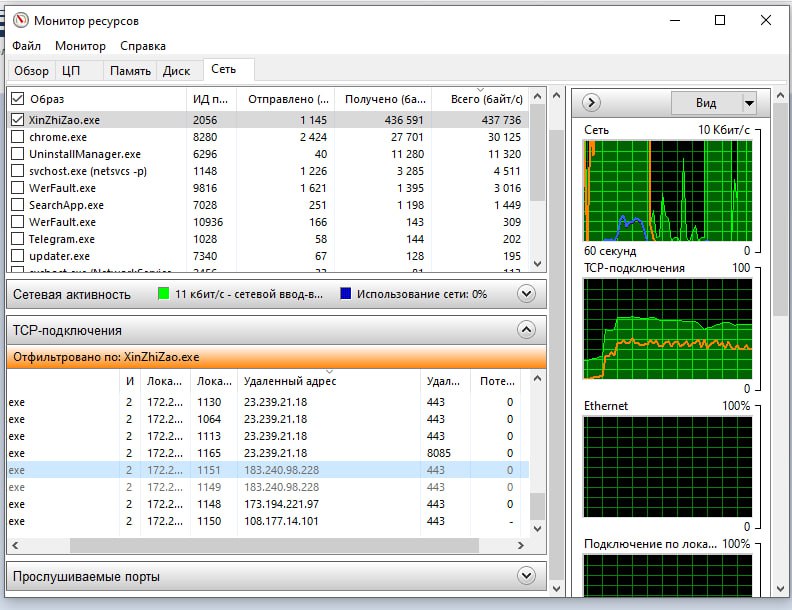Sort TCP list by Поте... column header

pyautogui.click(x=498, y=381)
